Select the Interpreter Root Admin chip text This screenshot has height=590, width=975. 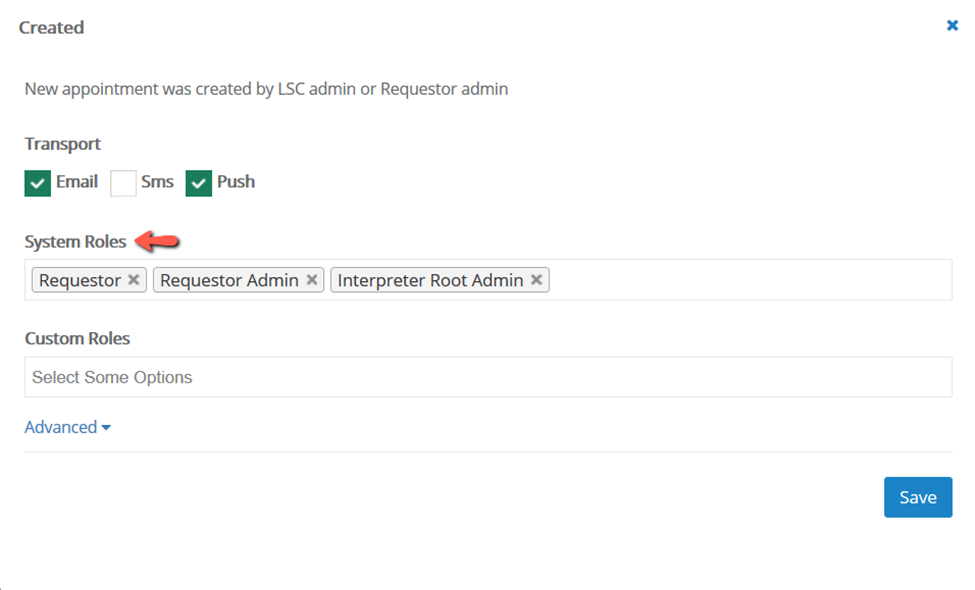coord(430,281)
